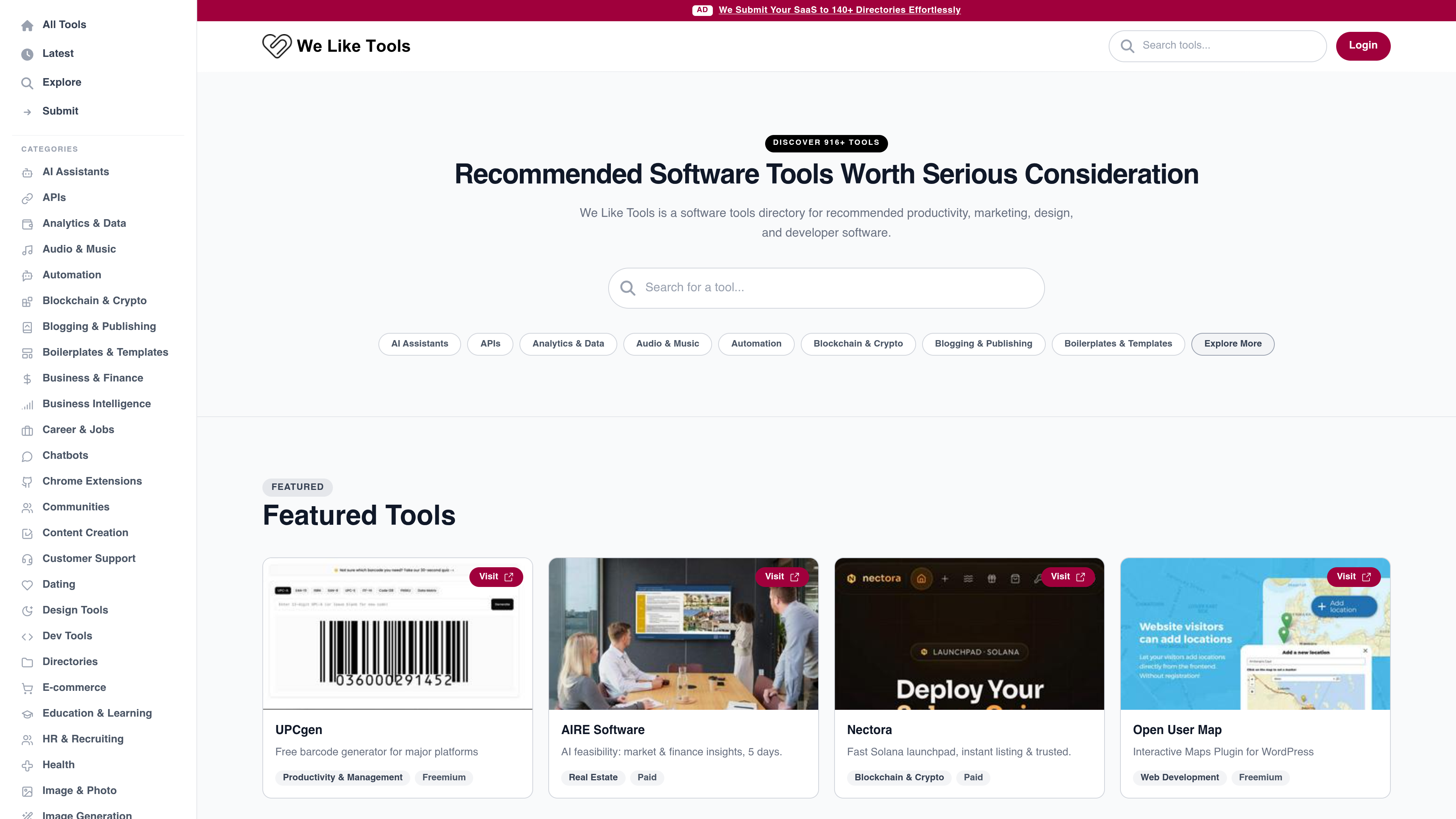Open the AIRE Software title link
Image resolution: width=1456 pixels, height=819 pixels.
602,730
